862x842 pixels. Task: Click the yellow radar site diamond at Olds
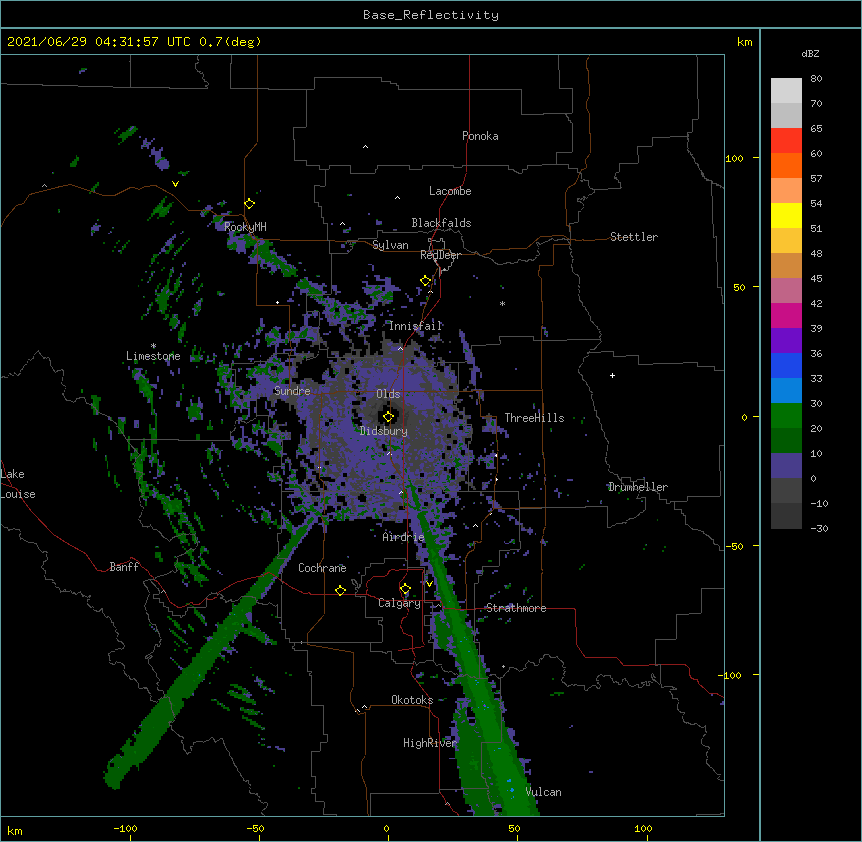click(388, 417)
